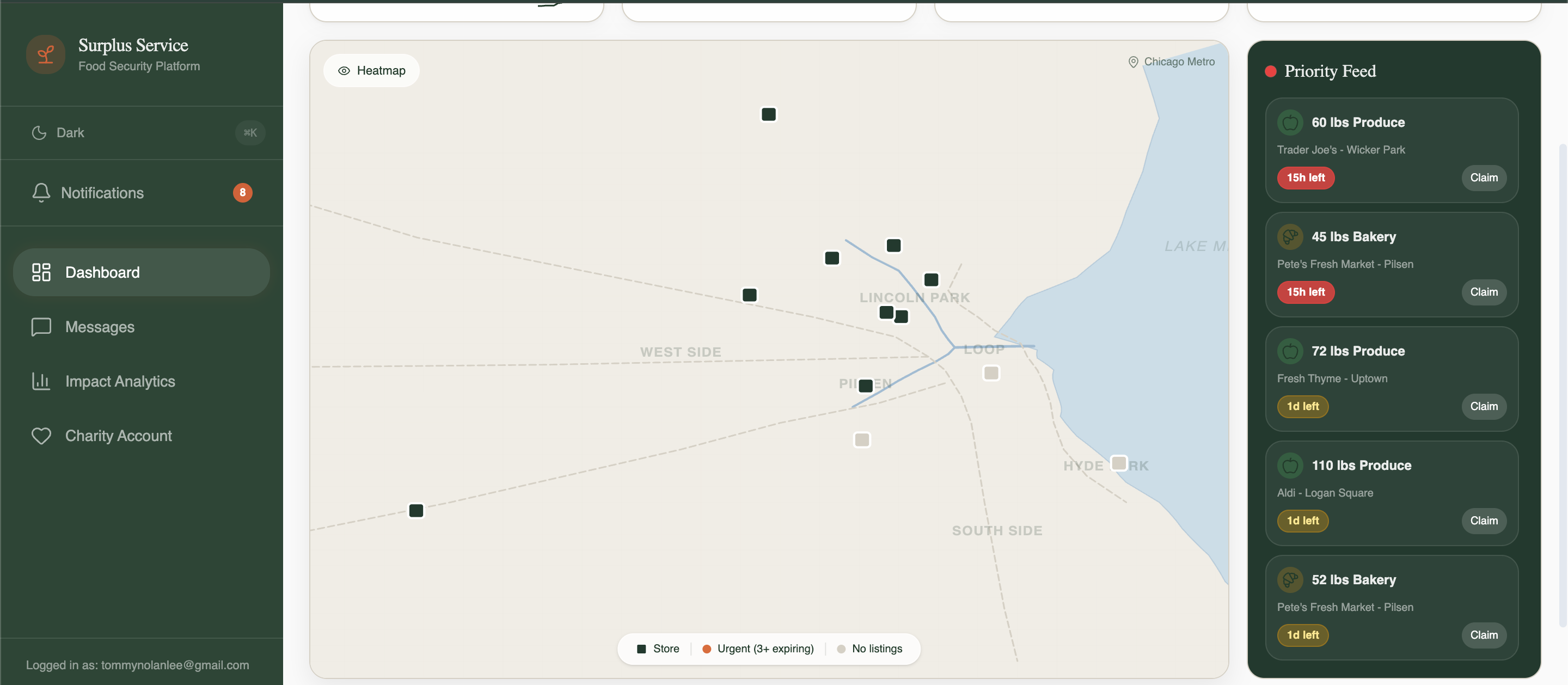Click the Urgent orange legend swatch

click(707, 649)
